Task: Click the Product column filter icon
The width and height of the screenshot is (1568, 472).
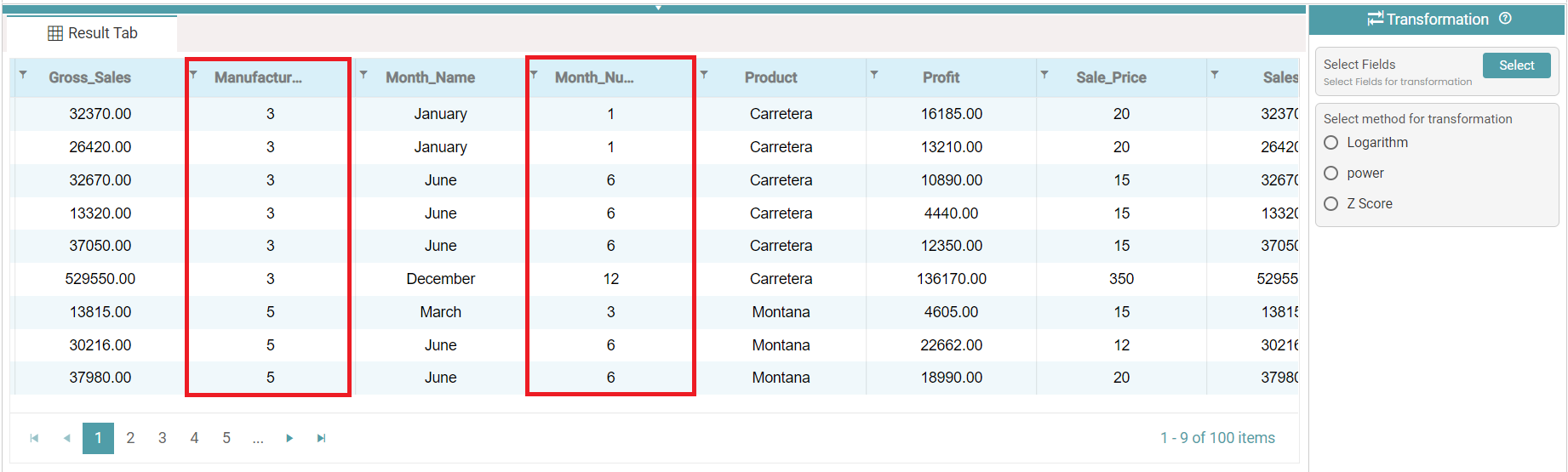Action: pos(704,75)
